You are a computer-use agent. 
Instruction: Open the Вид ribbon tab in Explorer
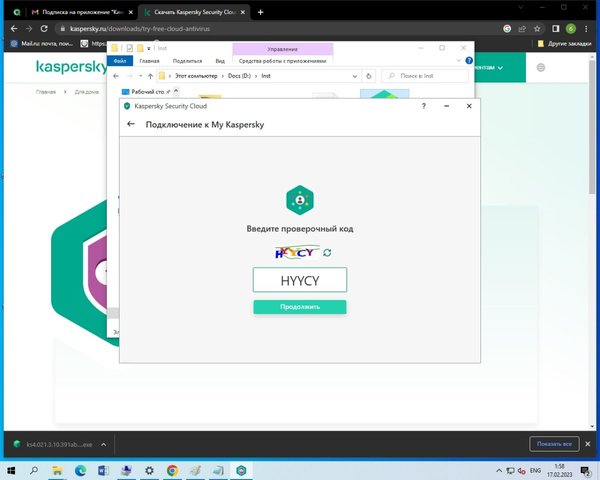(x=220, y=61)
